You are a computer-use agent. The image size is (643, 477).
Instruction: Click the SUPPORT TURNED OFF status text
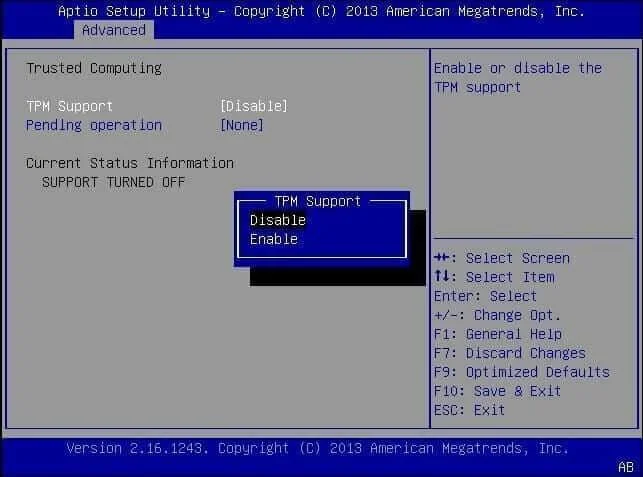click(113, 182)
